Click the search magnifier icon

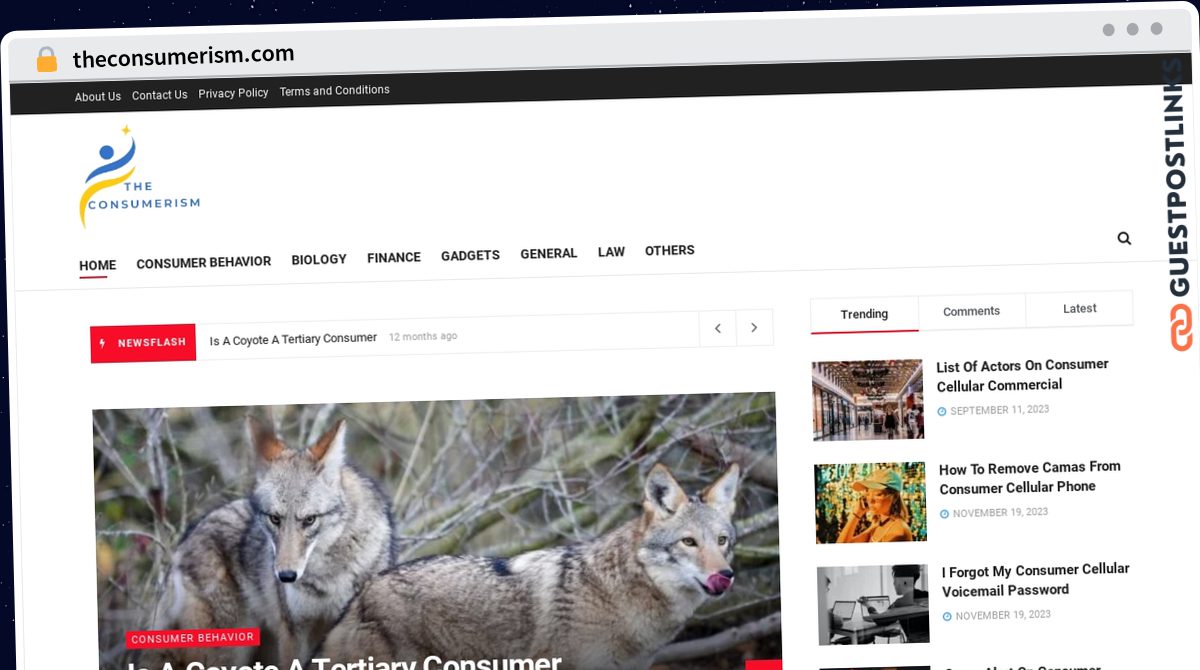tap(1124, 238)
